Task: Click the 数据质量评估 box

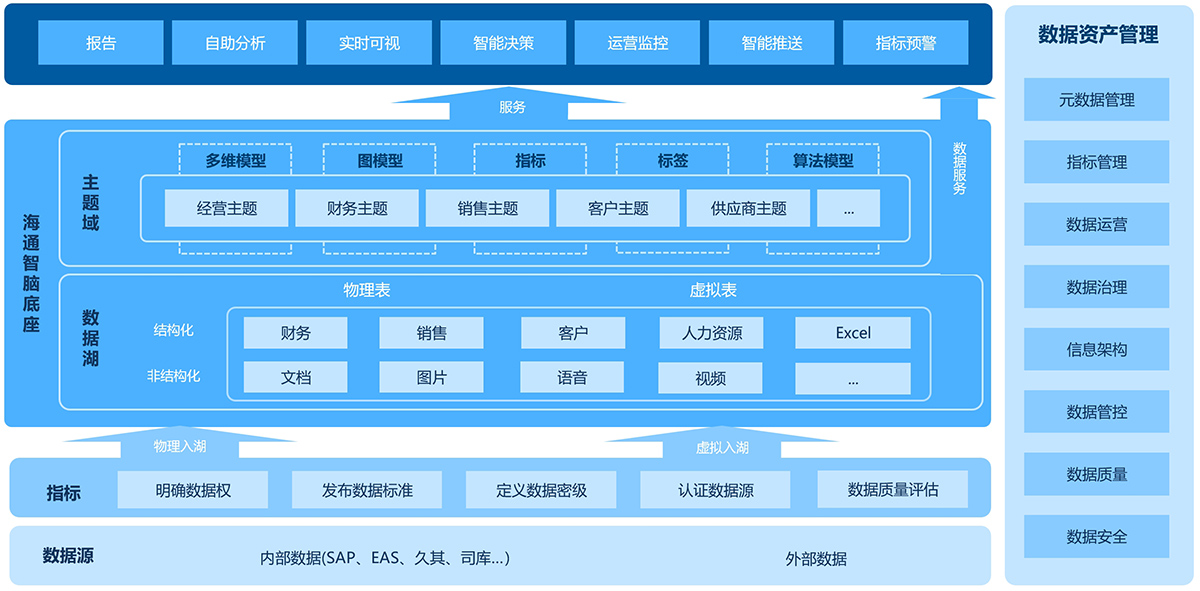Action: 893,490
